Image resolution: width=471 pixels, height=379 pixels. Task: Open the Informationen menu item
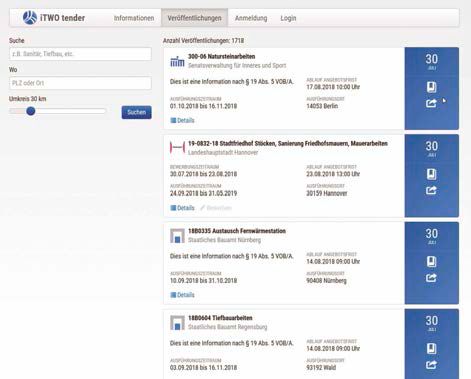click(x=134, y=18)
